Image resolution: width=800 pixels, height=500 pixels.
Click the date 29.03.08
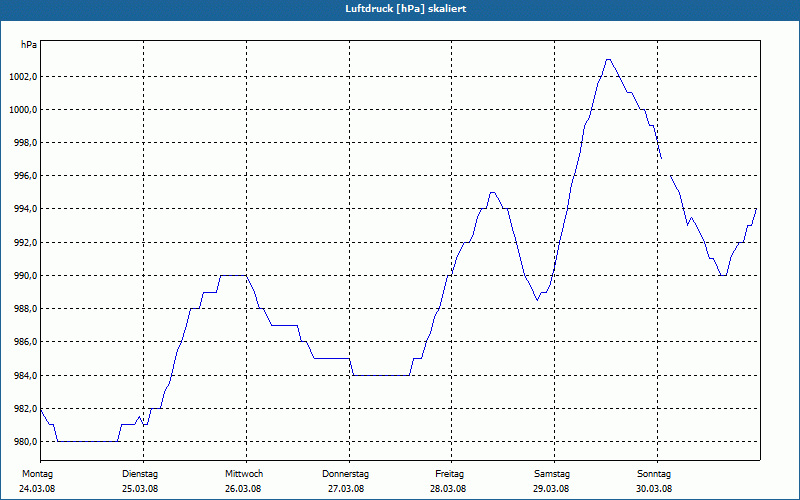pos(551,489)
